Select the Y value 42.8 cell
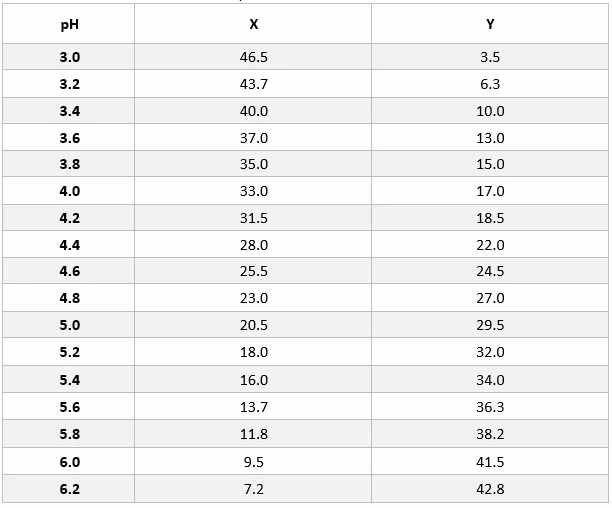Screen dimensions: 612x508 point(490,488)
